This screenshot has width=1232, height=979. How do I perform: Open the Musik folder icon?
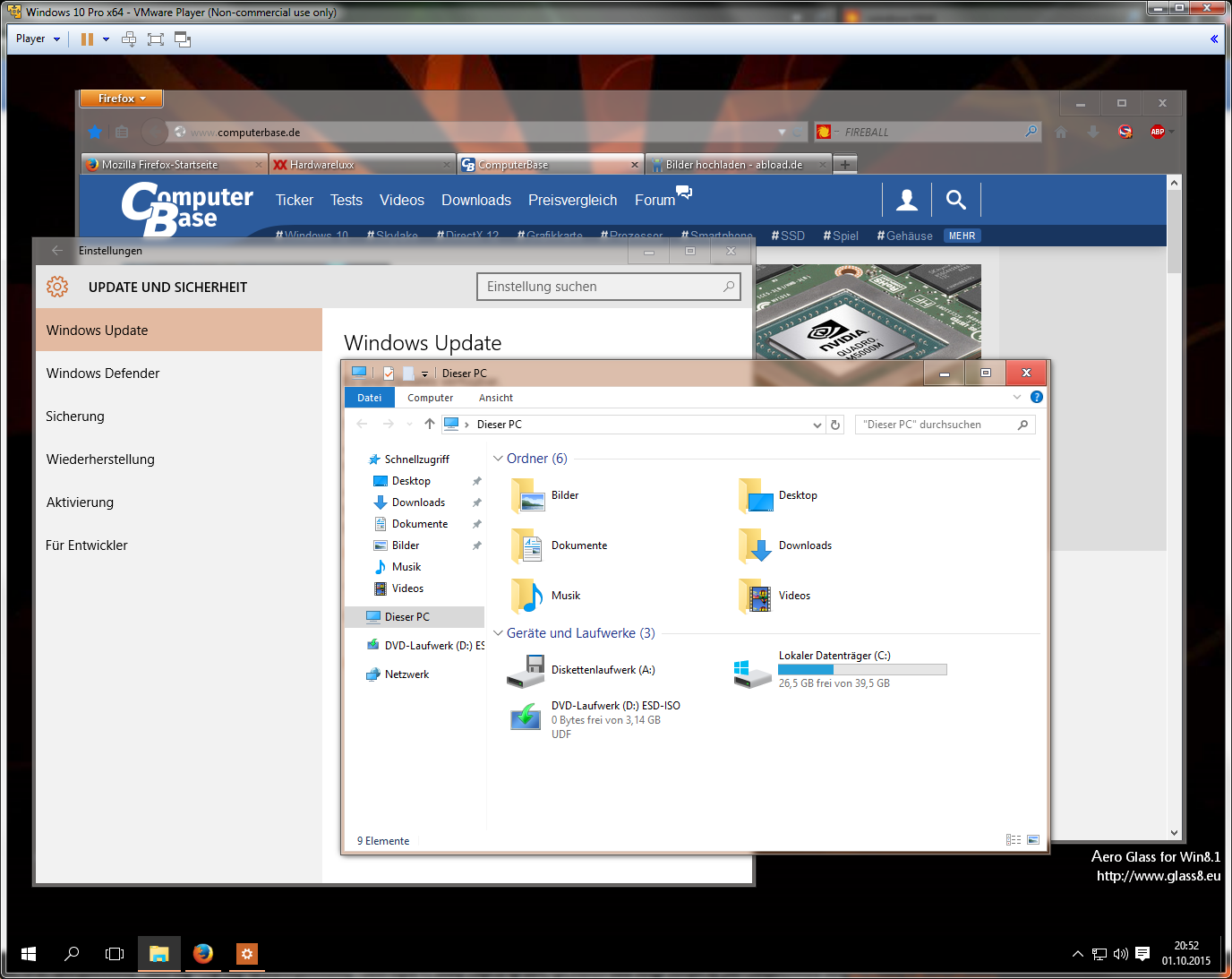point(528,596)
